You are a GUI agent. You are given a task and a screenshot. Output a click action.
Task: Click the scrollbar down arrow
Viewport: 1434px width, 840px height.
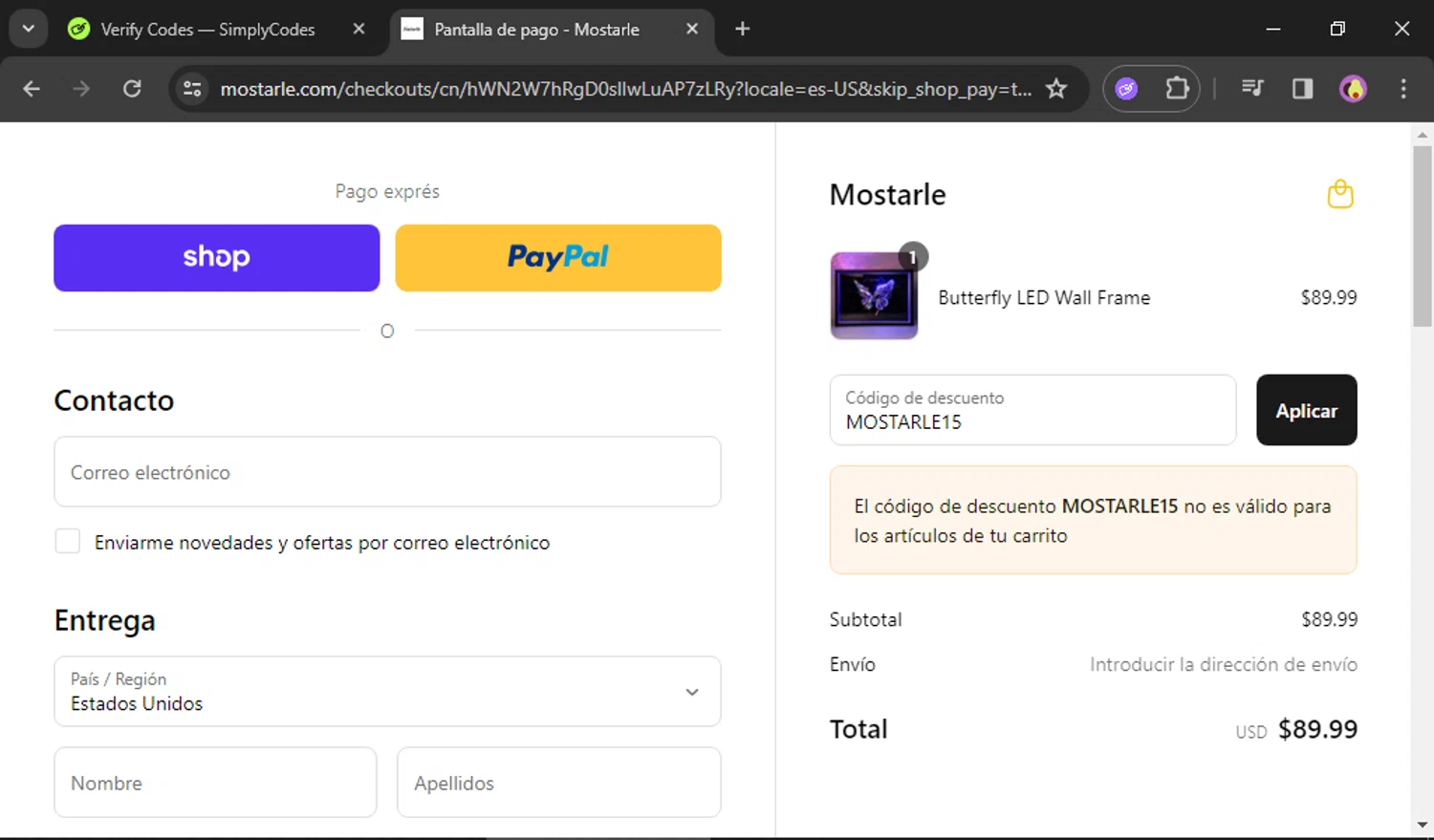1423,825
